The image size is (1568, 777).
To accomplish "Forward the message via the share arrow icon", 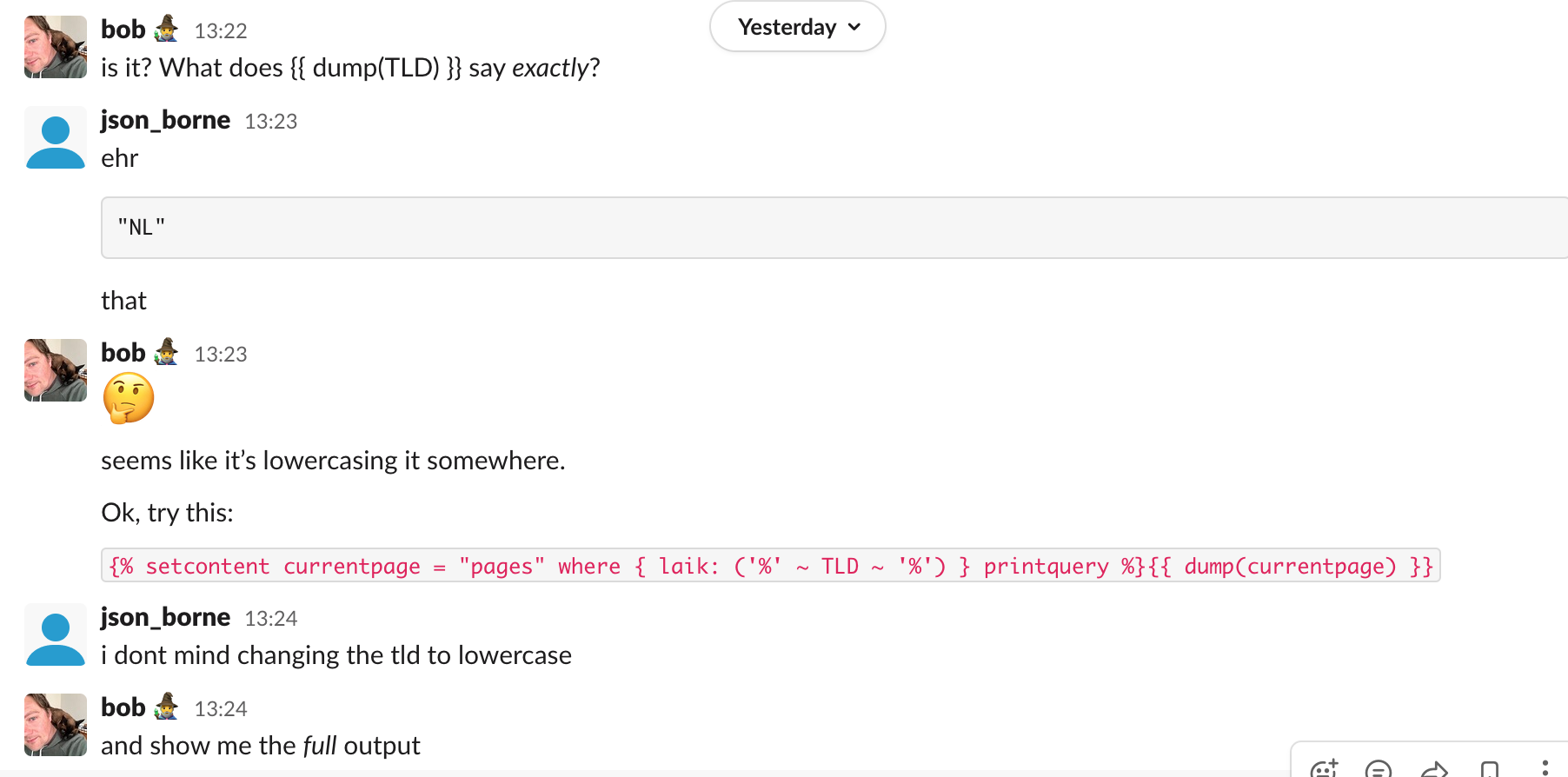I will [x=1432, y=768].
